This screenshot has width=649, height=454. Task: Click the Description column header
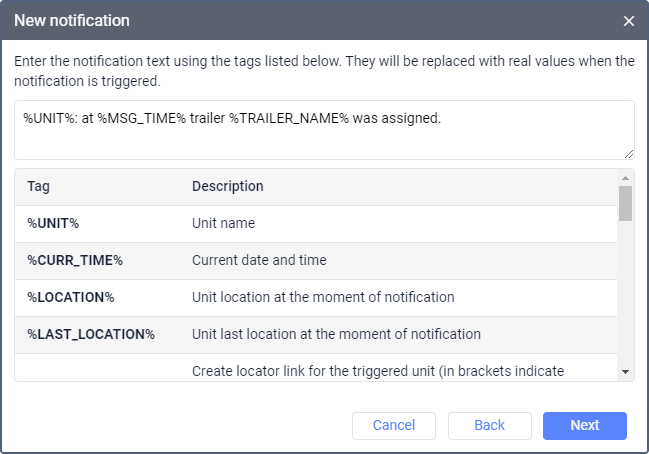coord(228,187)
